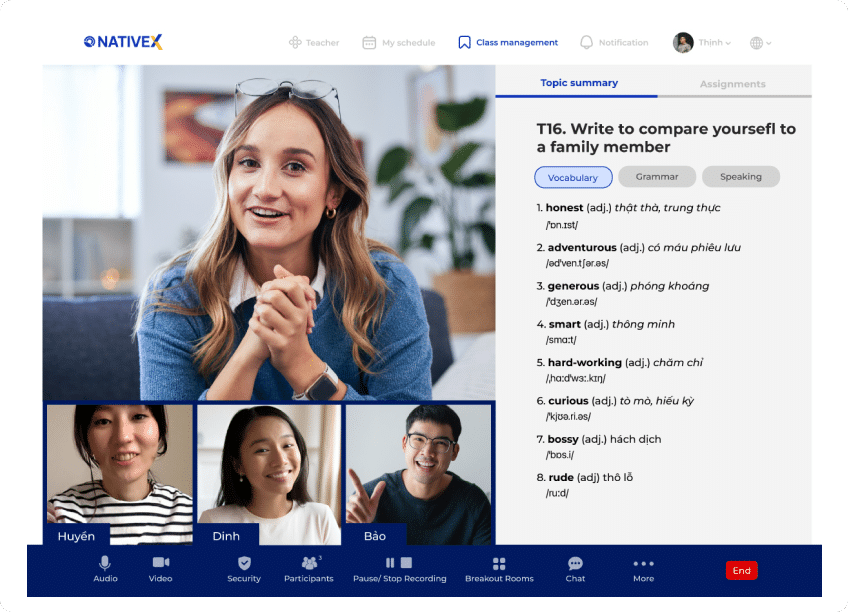Viewport: 848px width, 612px height.
Task: Turn off camera with Video icon
Action: pyautogui.click(x=160, y=564)
